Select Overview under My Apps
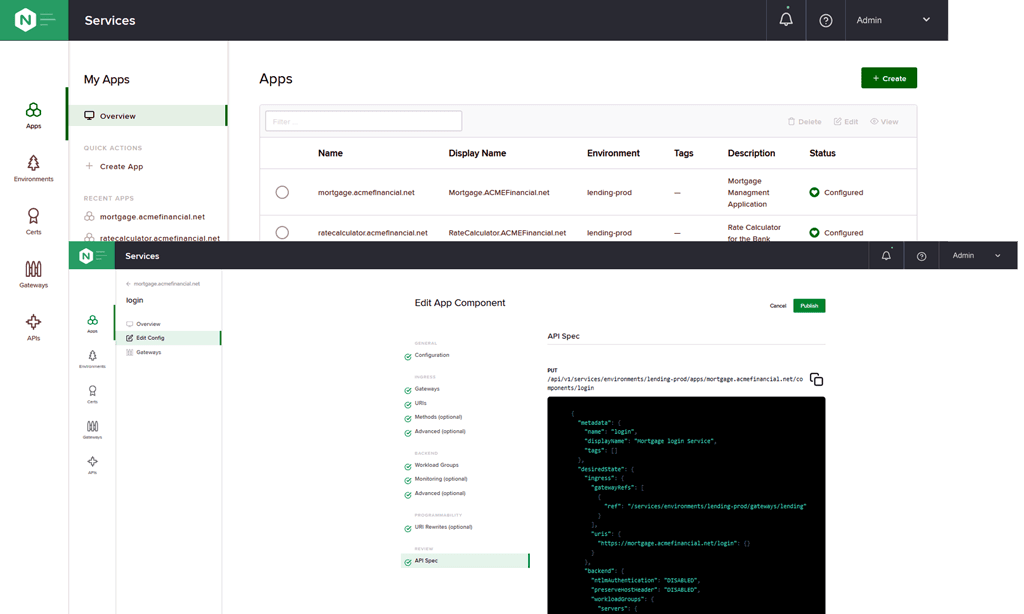Viewport: 1024px width, 614px height. (x=148, y=116)
